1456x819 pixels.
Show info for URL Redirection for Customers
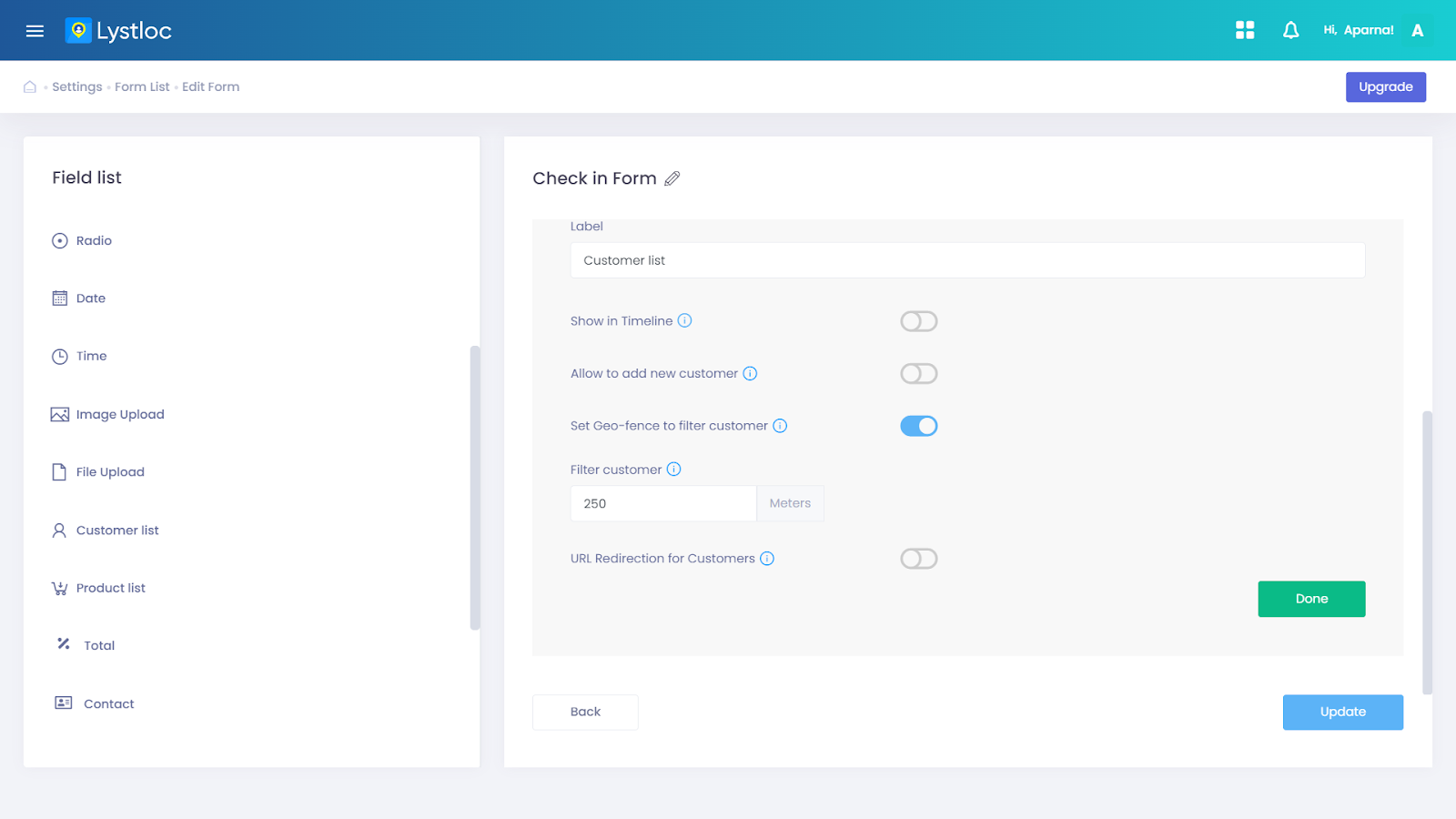(x=767, y=559)
